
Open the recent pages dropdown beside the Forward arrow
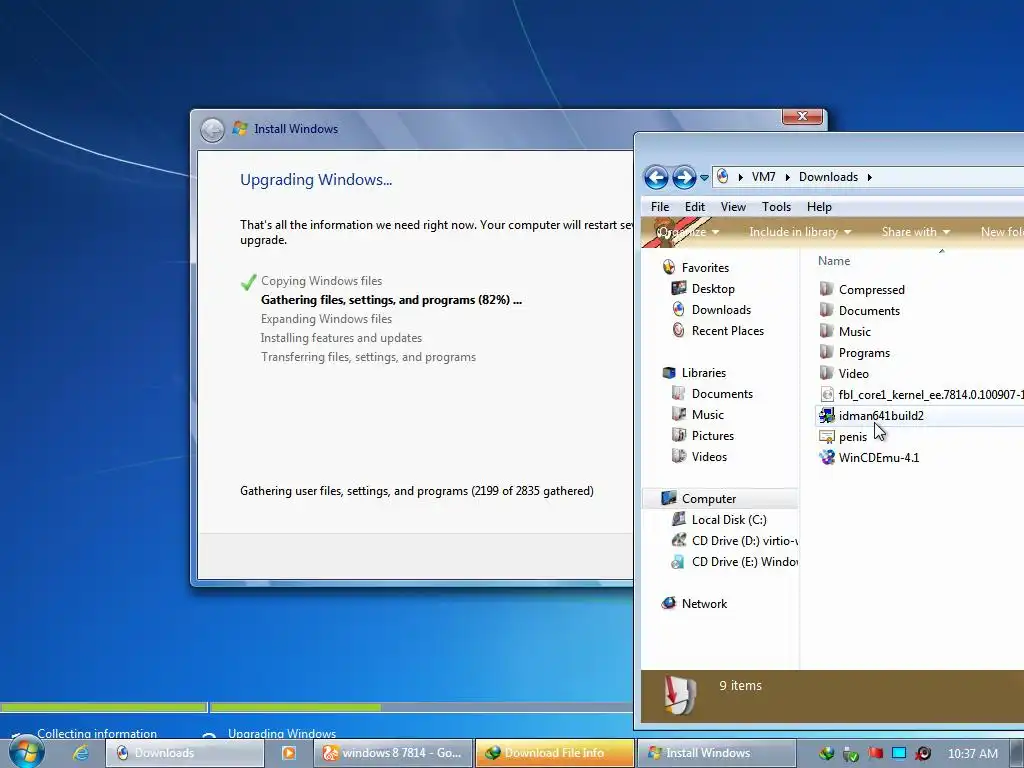click(704, 178)
